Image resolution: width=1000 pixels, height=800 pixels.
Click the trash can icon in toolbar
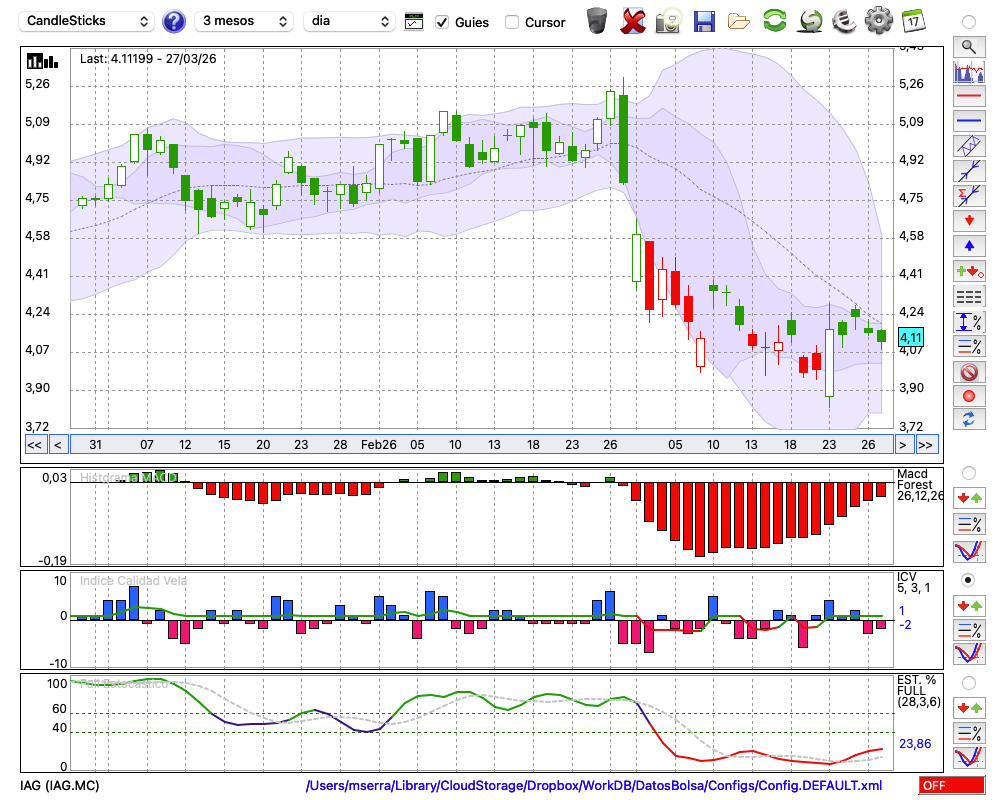click(x=597, y=21)
